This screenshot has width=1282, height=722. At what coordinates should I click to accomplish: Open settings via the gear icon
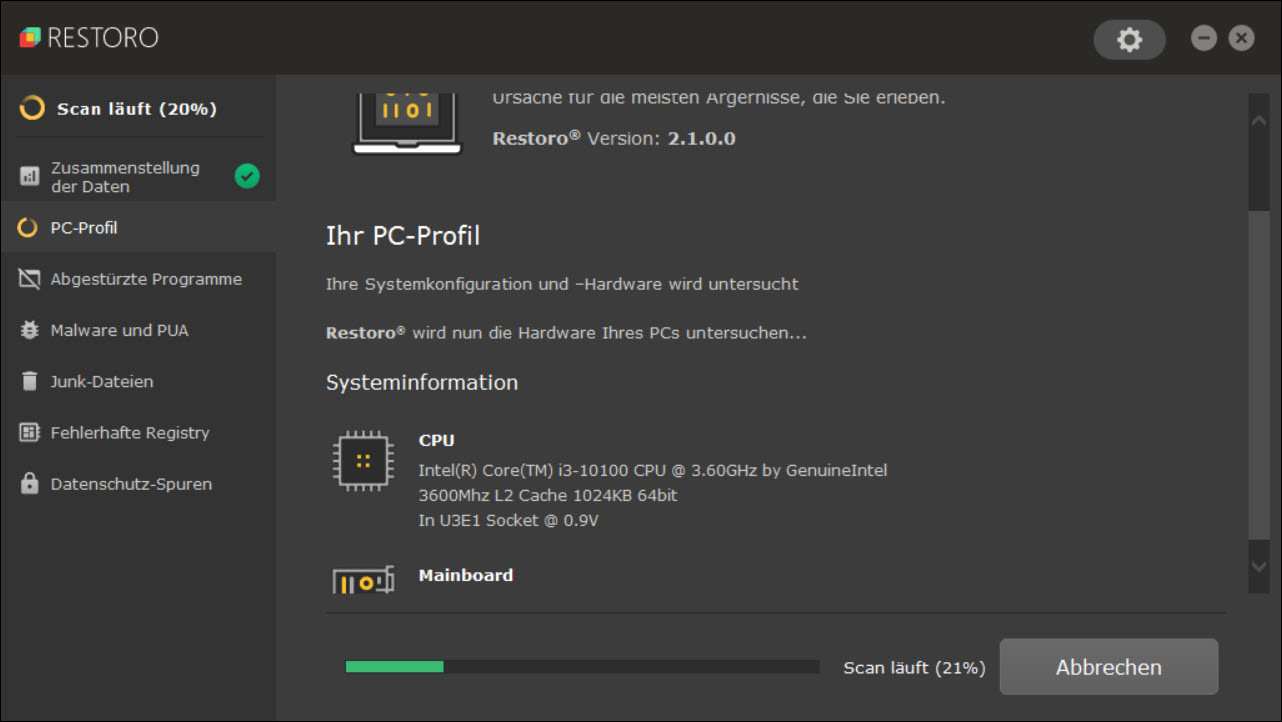[1129, 39]
